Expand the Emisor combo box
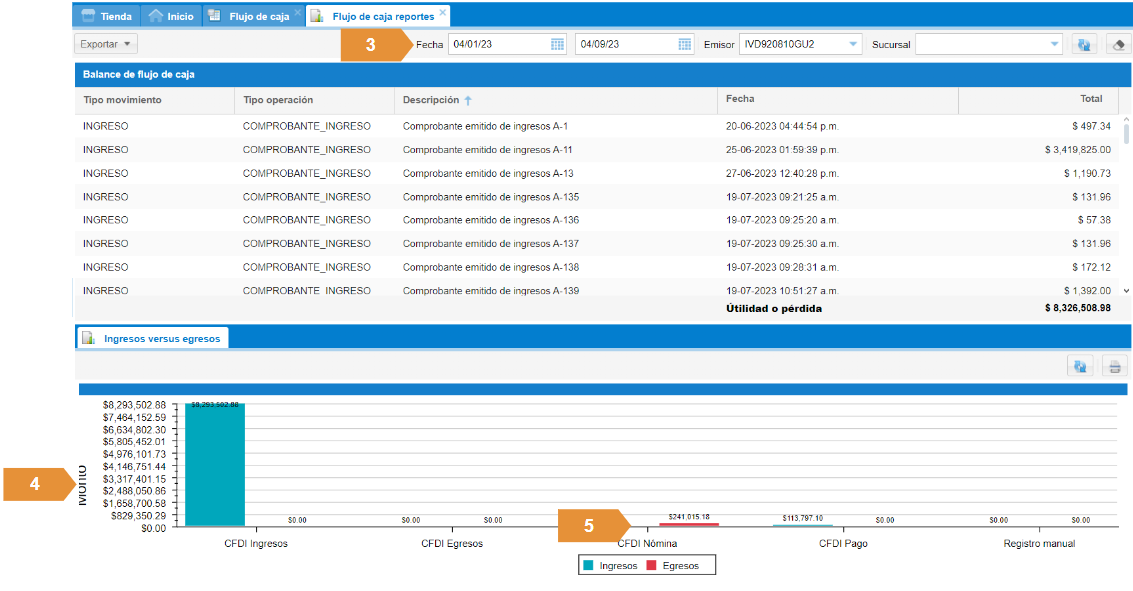The image size is (1133, 591). pyautogui.click(x=852, y=44)
